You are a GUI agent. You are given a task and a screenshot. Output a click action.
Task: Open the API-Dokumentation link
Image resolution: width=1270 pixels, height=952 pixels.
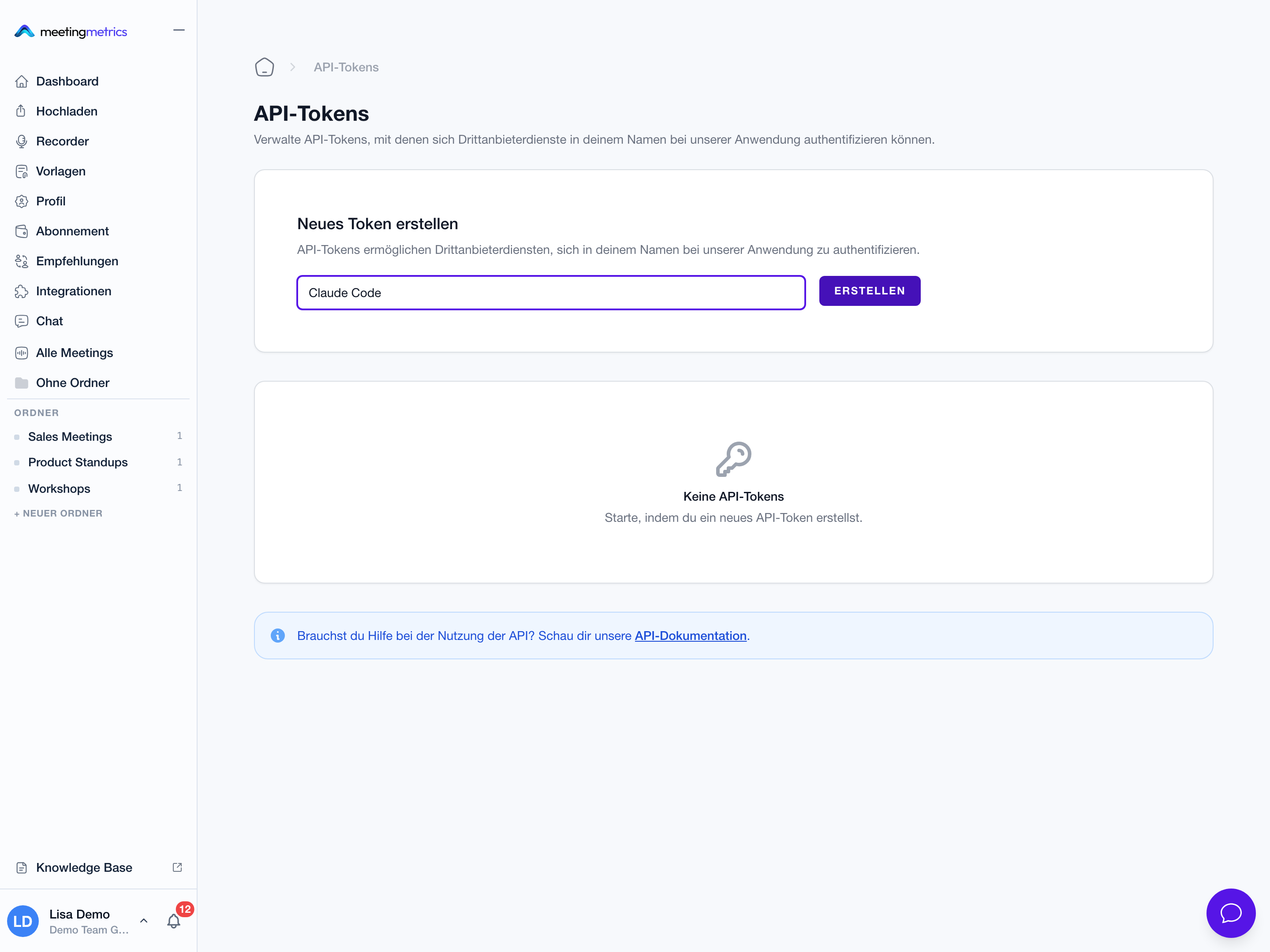[690, 636]
